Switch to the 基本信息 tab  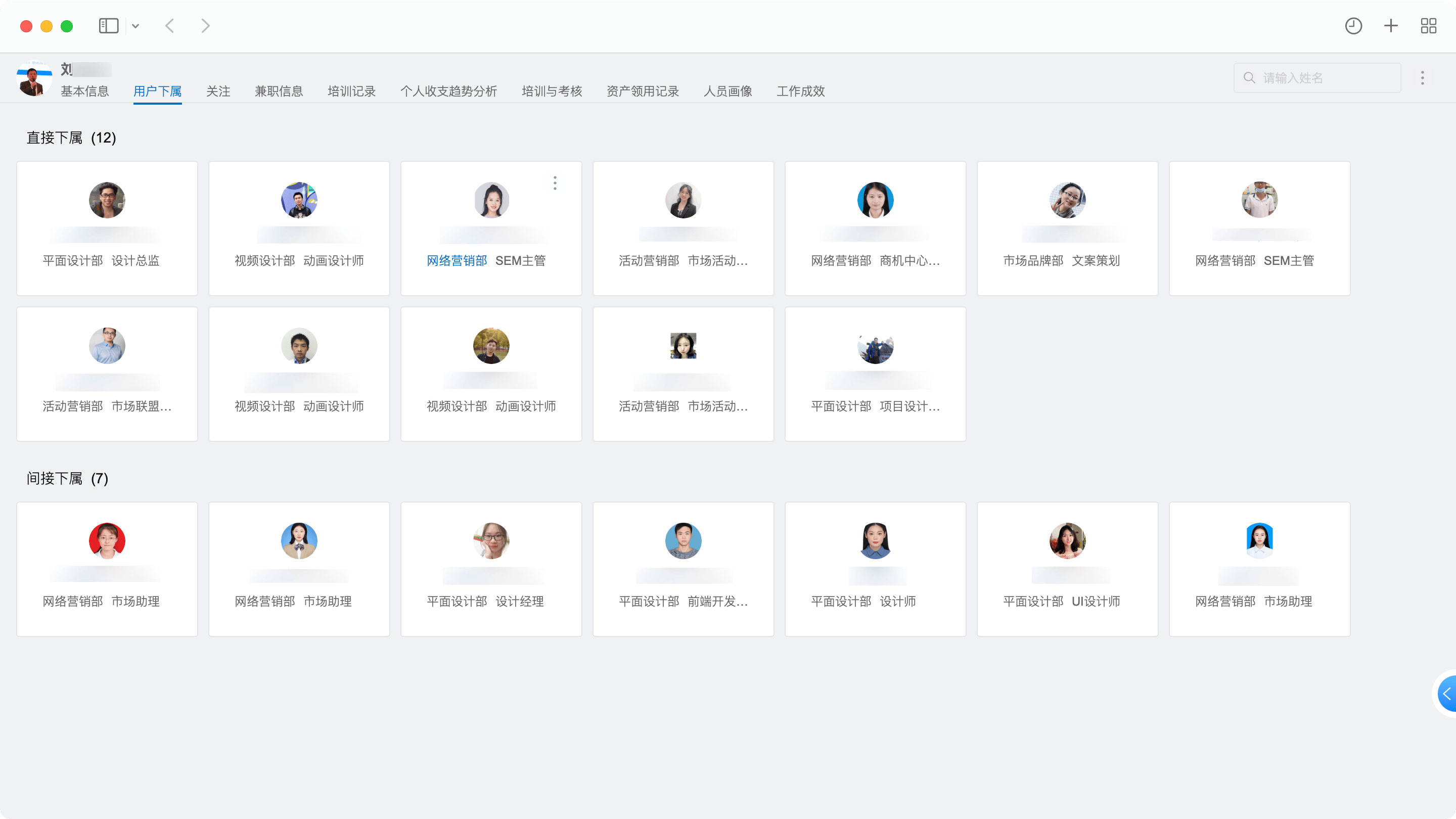(x=85, y=91)
